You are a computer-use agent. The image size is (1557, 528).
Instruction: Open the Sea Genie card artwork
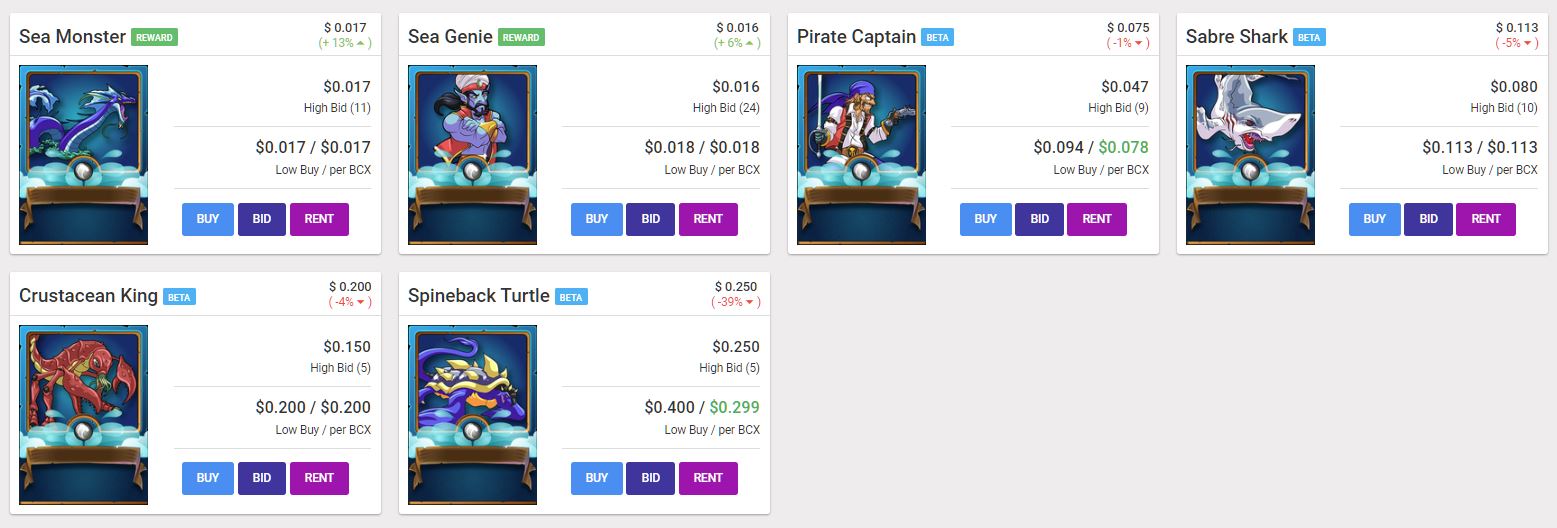tap(472, 155)
